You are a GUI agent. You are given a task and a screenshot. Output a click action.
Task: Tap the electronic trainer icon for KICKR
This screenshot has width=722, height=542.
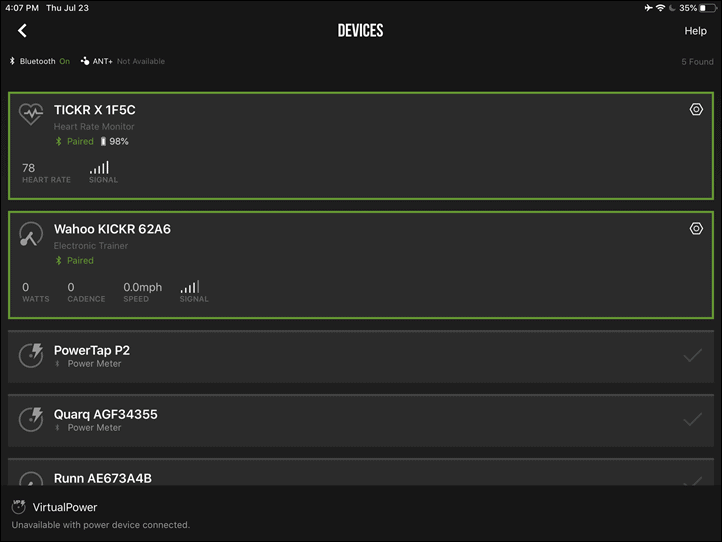point(31,234)
